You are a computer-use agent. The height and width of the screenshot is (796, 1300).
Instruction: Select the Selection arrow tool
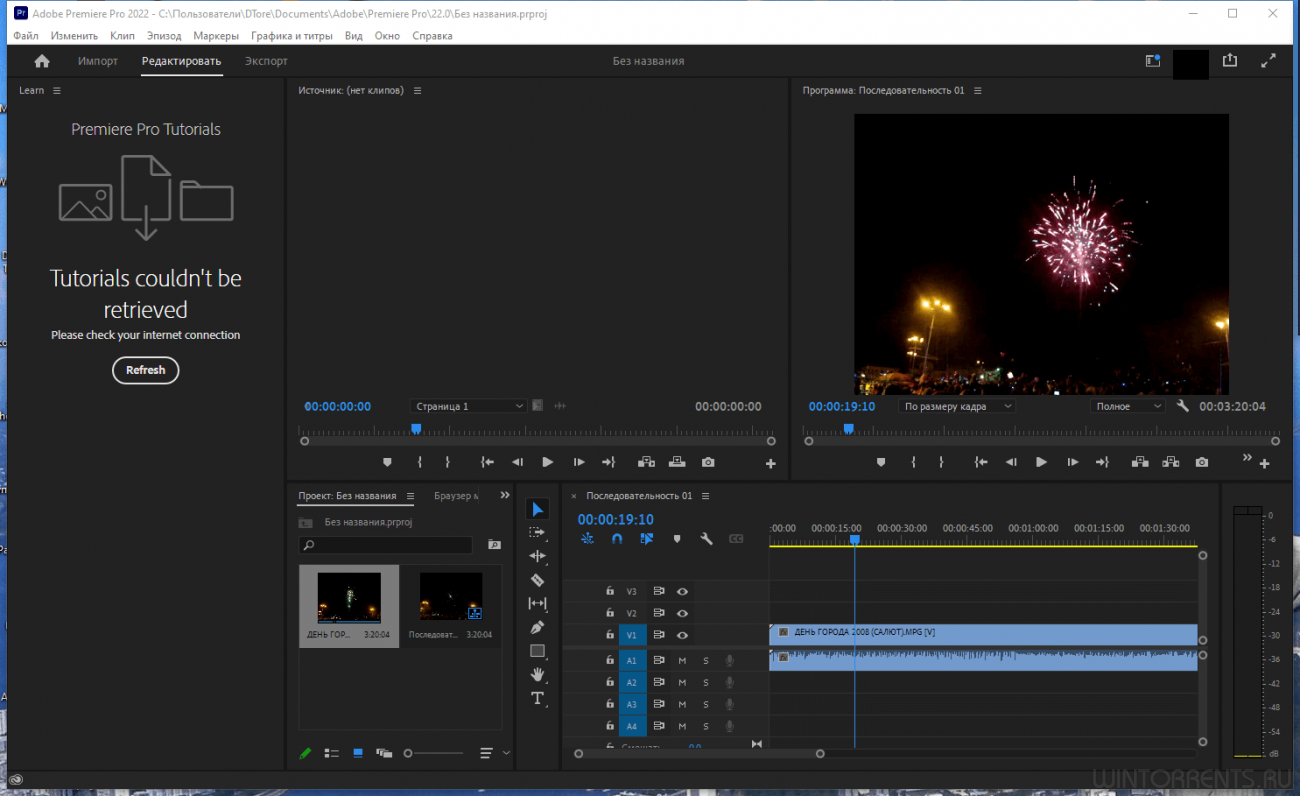tap(537, 510)
